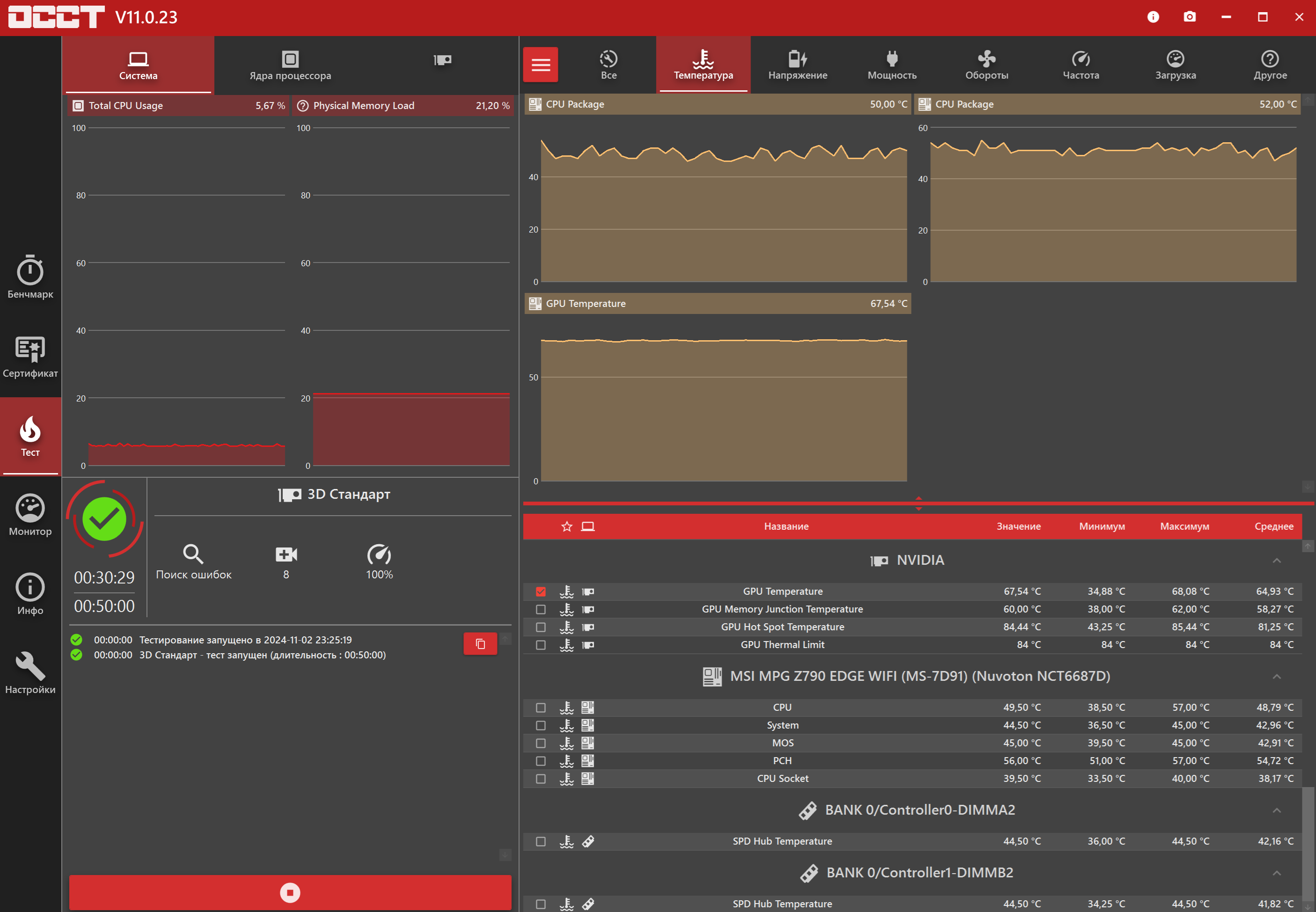Collapse BANK 0/Controller0-DIMMA2 group
The width and height of the screenshot is (1316, 912).
pyautogui.click(x=1277, y=810)
